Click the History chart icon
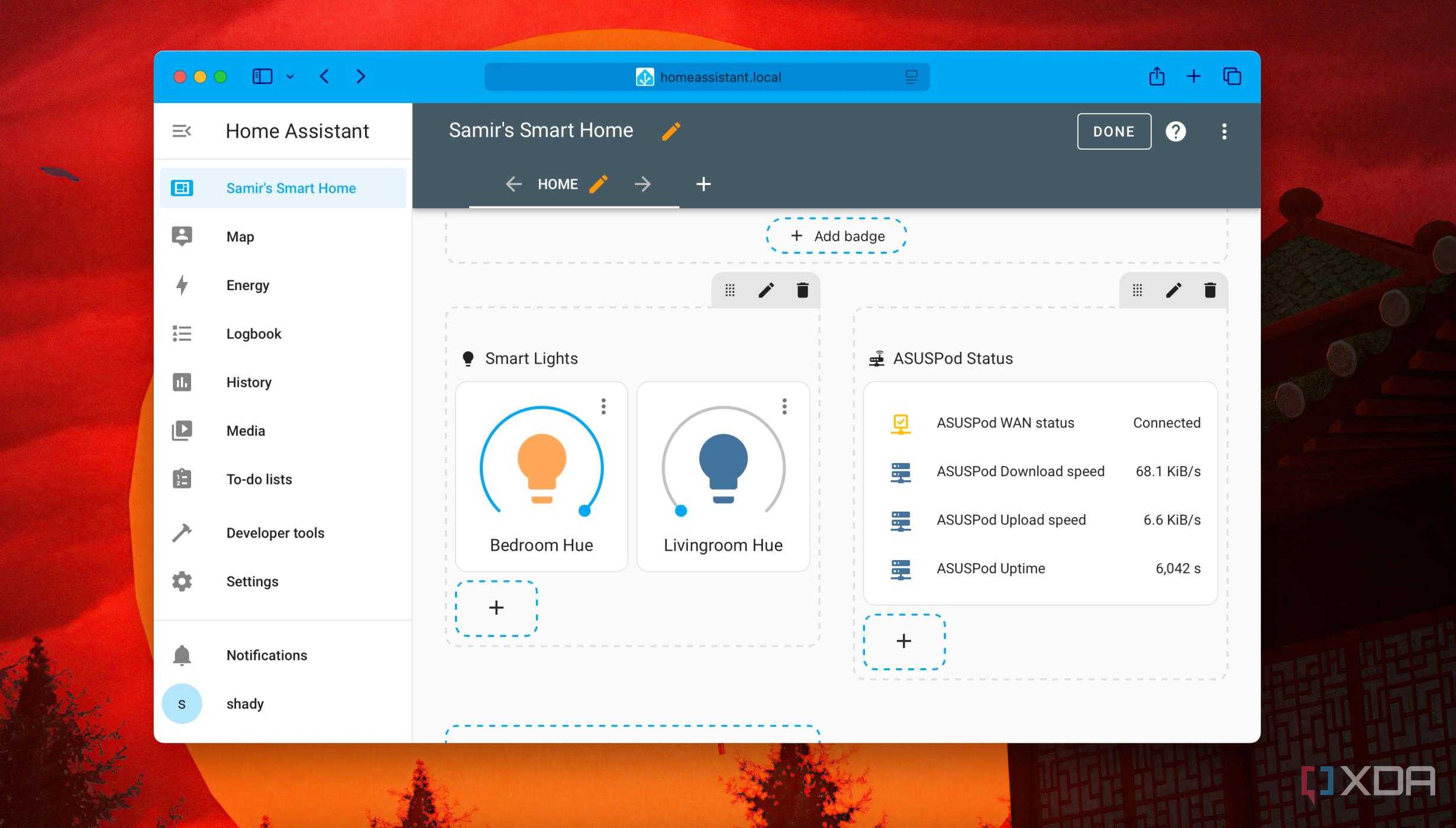Screen dimensions: 1456x828 pos(182,382)
